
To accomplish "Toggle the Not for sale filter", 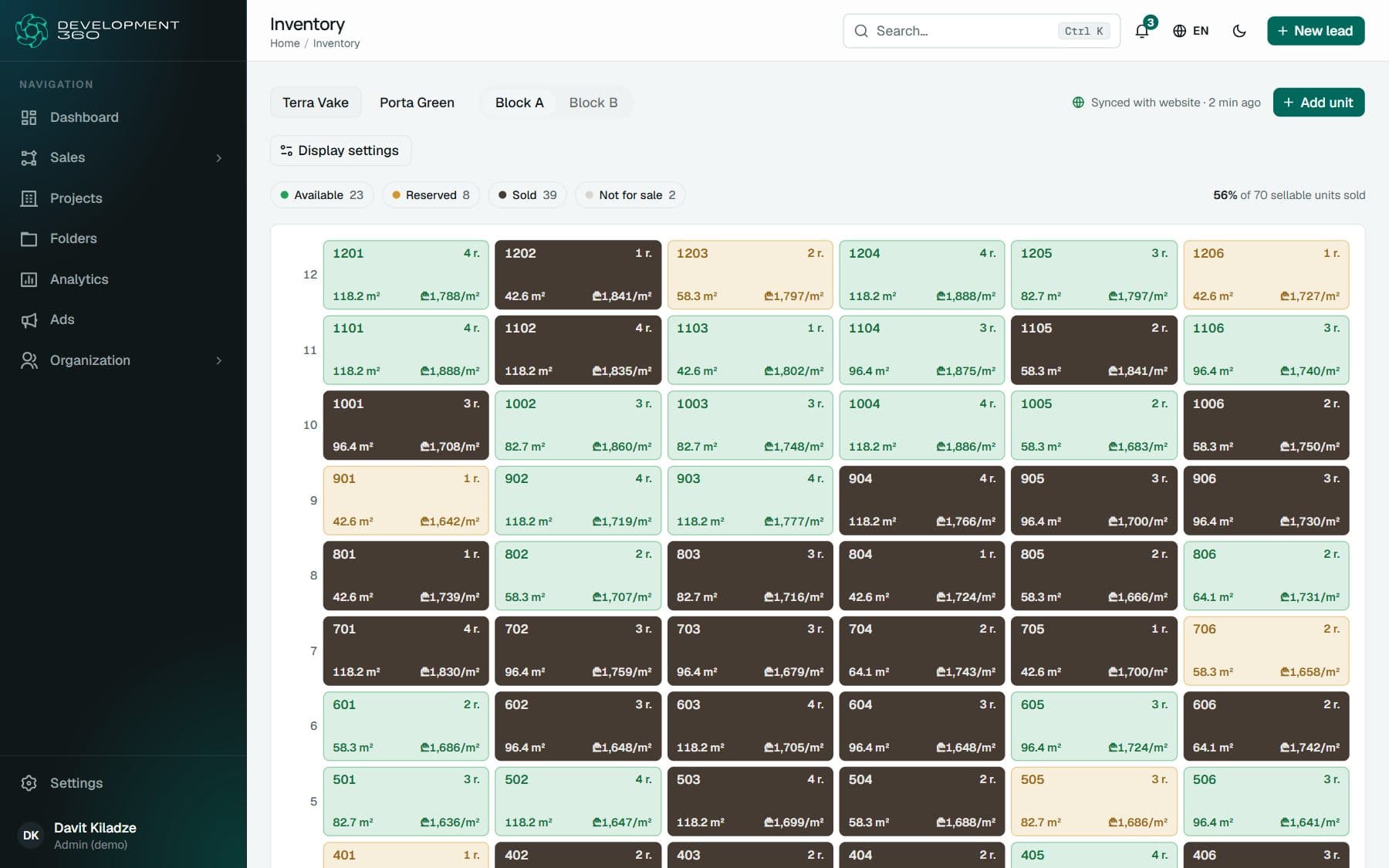I will click(630, 195).
